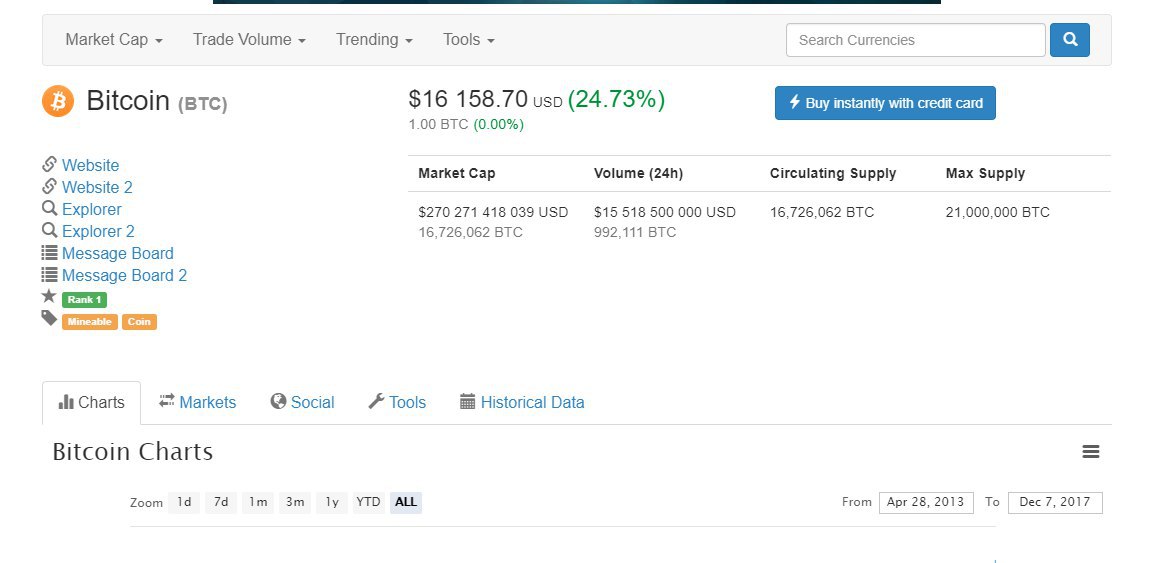Click the list icon beside Message Board

coord(49,253)
